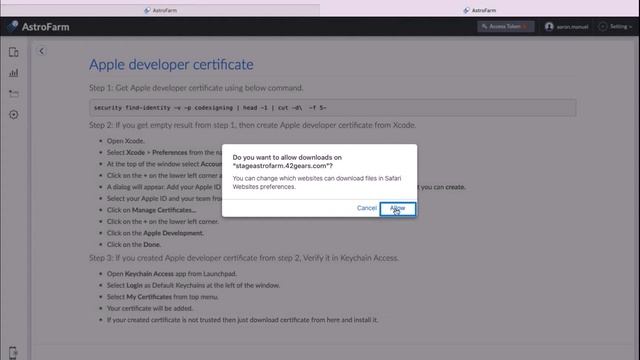Click the AstroFarm logo
The height and width of the screenshot is (360, 640).
38,27
